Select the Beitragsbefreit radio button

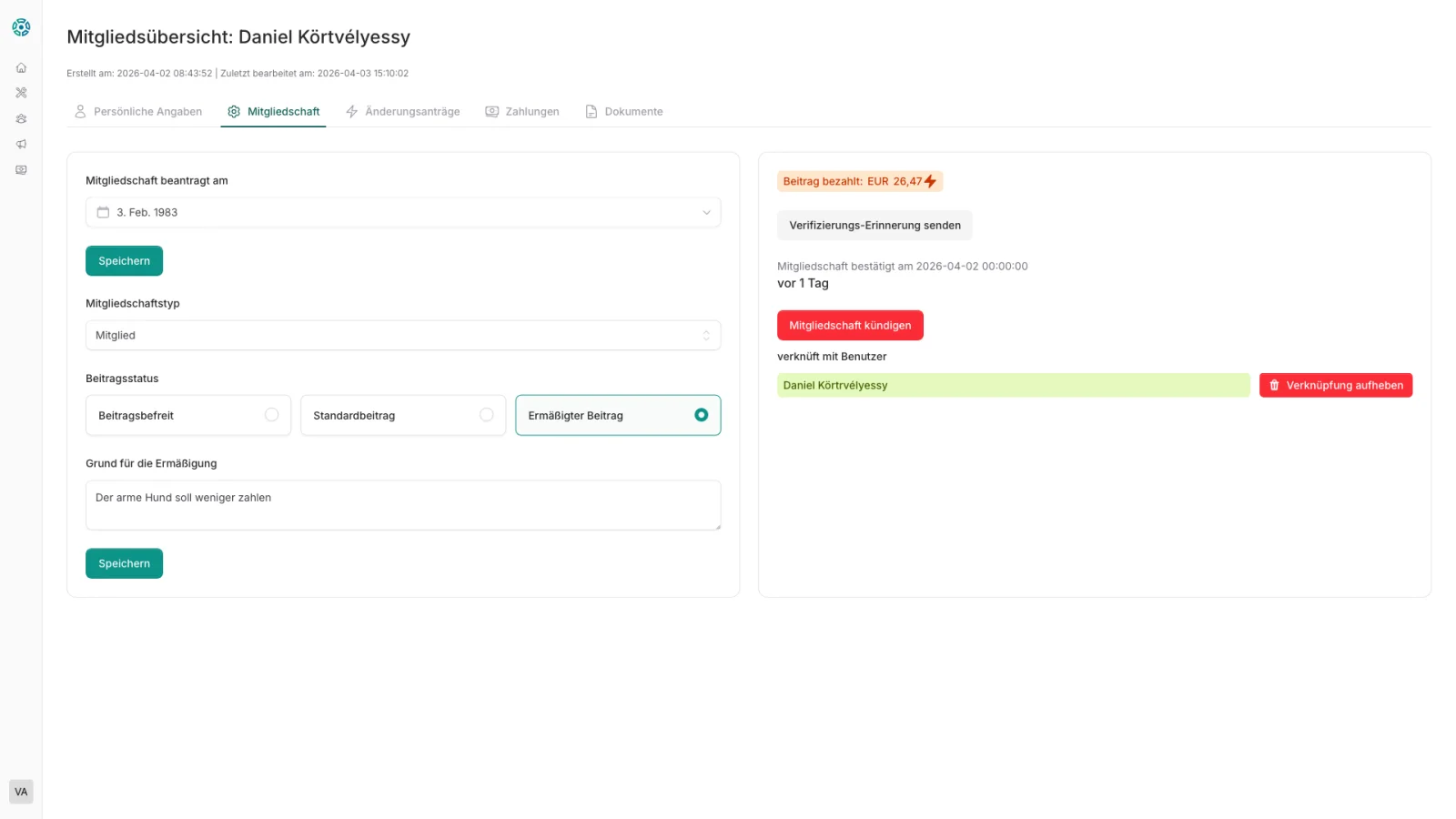coord(272,414)
